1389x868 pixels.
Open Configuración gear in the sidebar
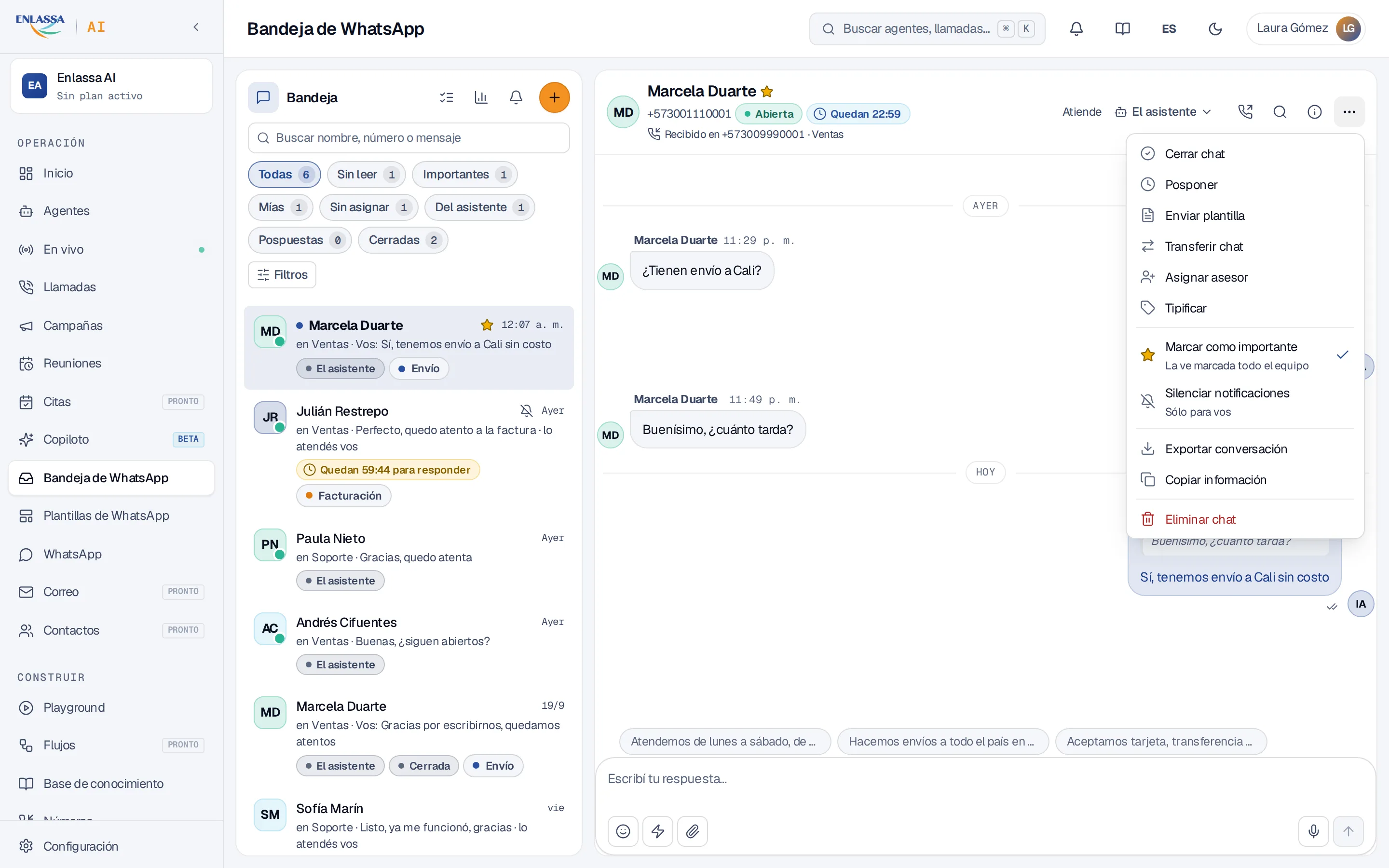click(x=111, y=846)
